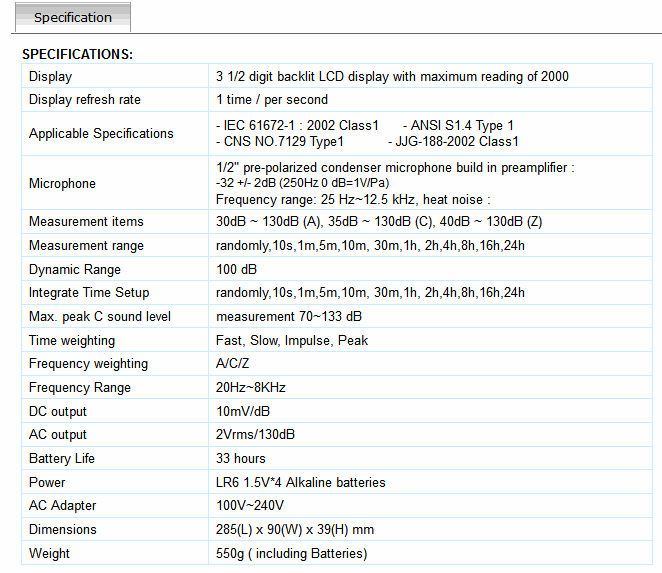Click the Measurement items label
Image resolution: width=662 pixels, height=573 pixels.
point(86,222)
